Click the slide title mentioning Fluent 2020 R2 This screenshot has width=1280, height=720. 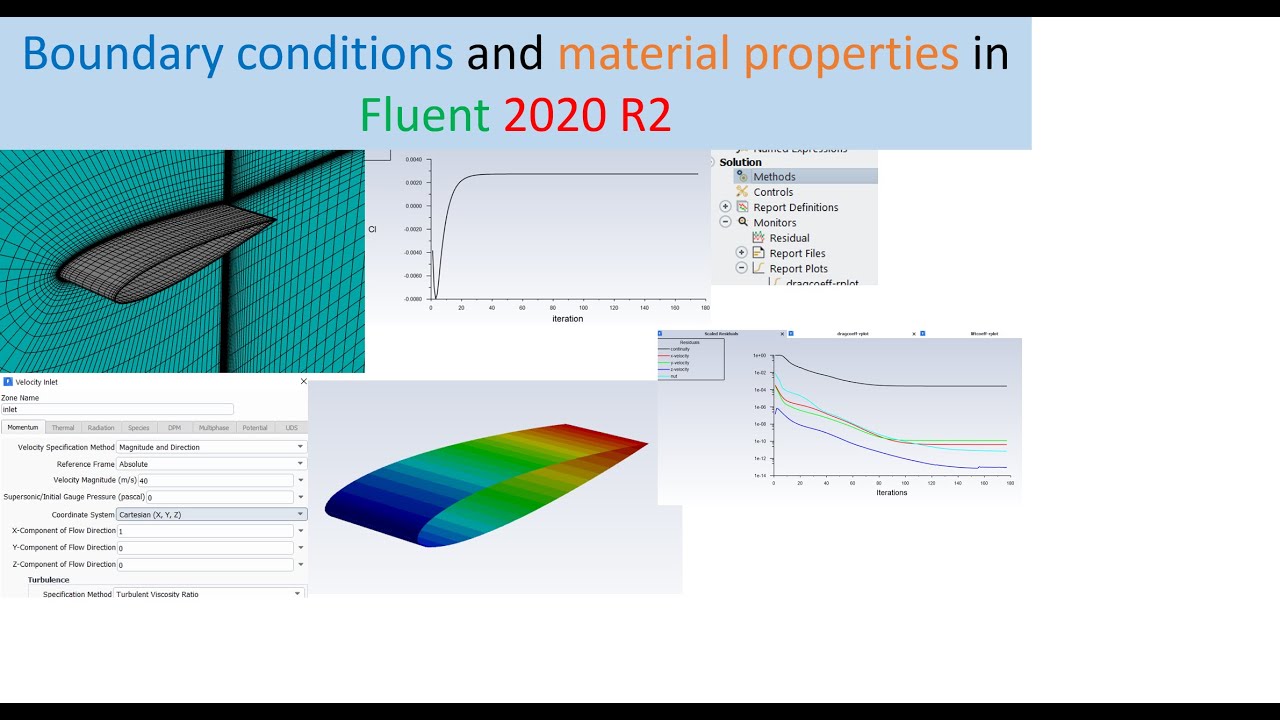click(516, 84)
